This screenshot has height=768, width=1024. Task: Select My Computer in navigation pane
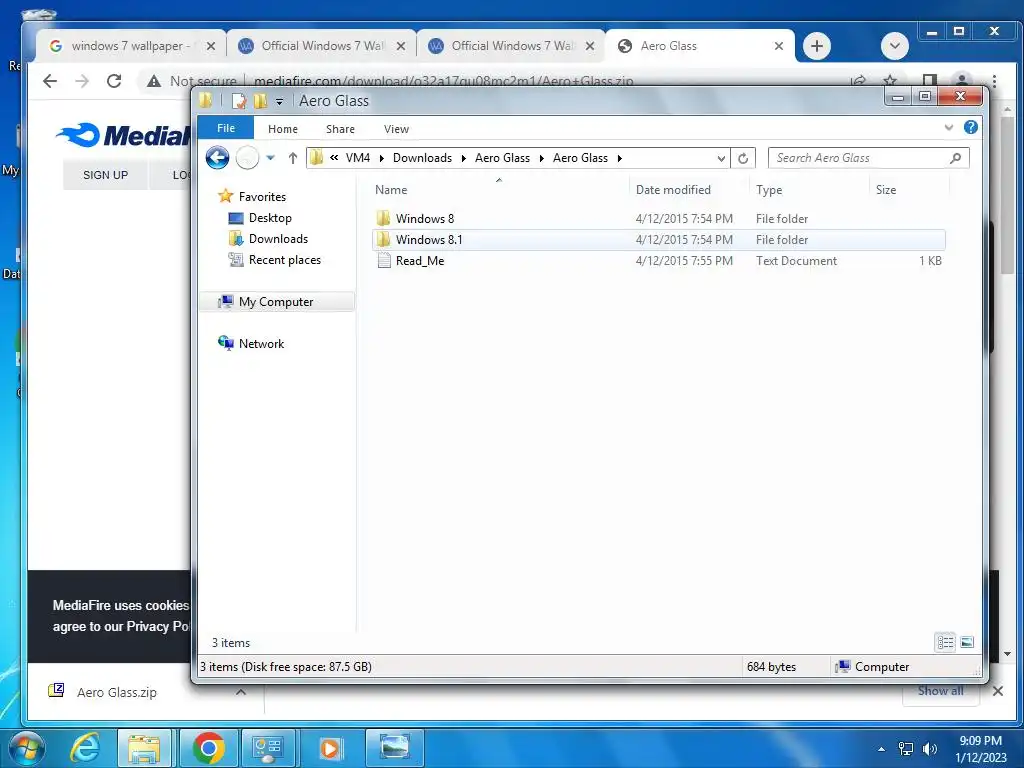click(276, 302)
